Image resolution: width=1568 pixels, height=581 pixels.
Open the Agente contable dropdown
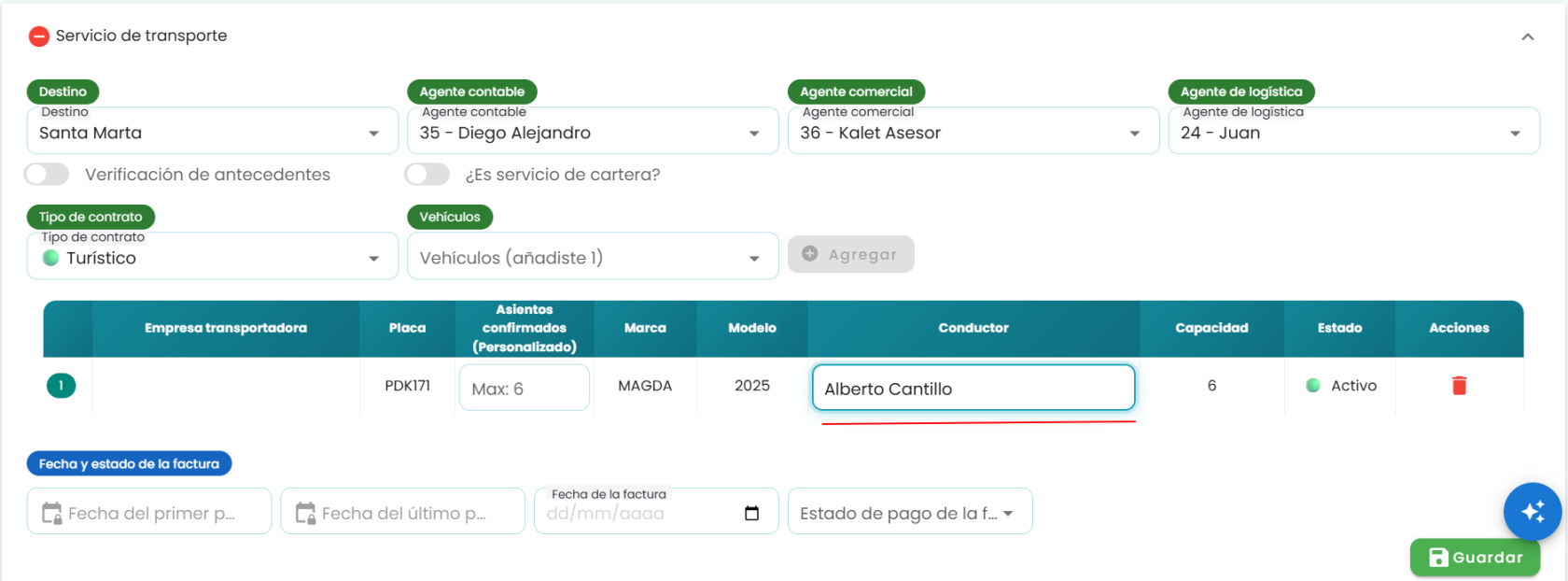click(593, 132)
